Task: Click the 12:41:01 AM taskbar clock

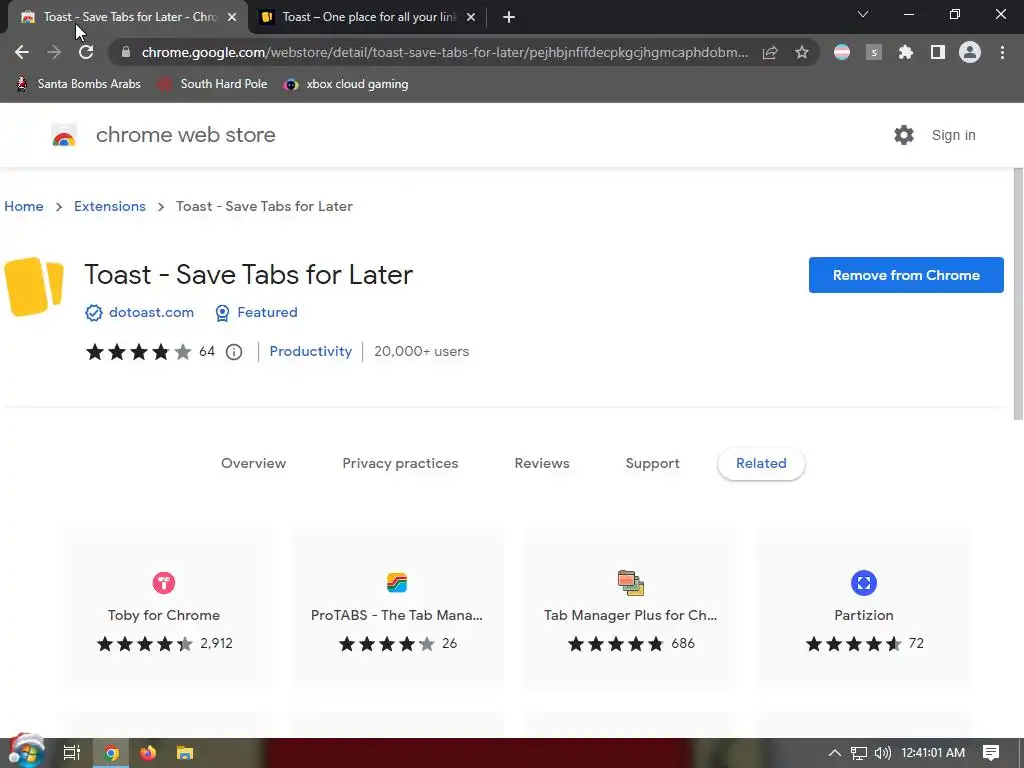Action: [x=933, y=753]
